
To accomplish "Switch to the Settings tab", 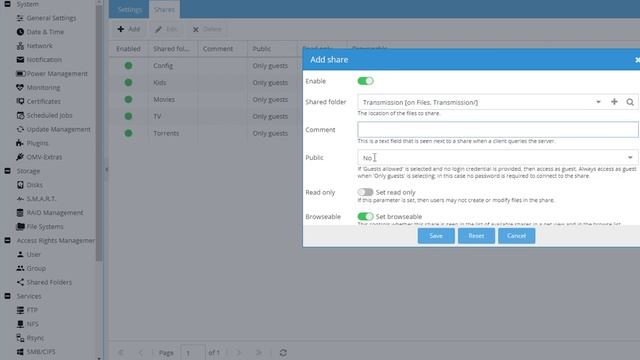I will click(x=129, y=9).
